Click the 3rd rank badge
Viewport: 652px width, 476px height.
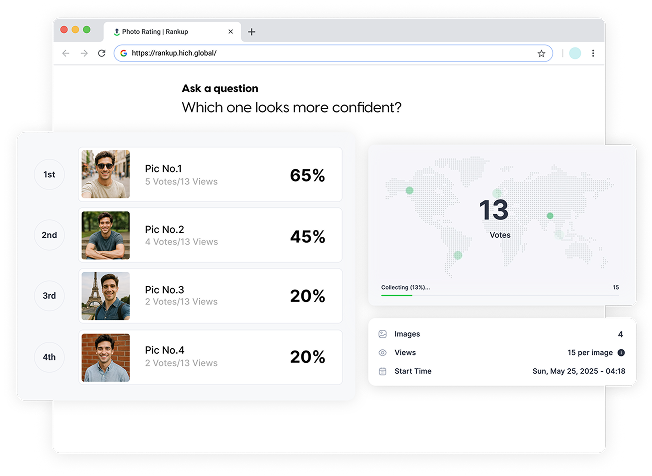point(49,296)
